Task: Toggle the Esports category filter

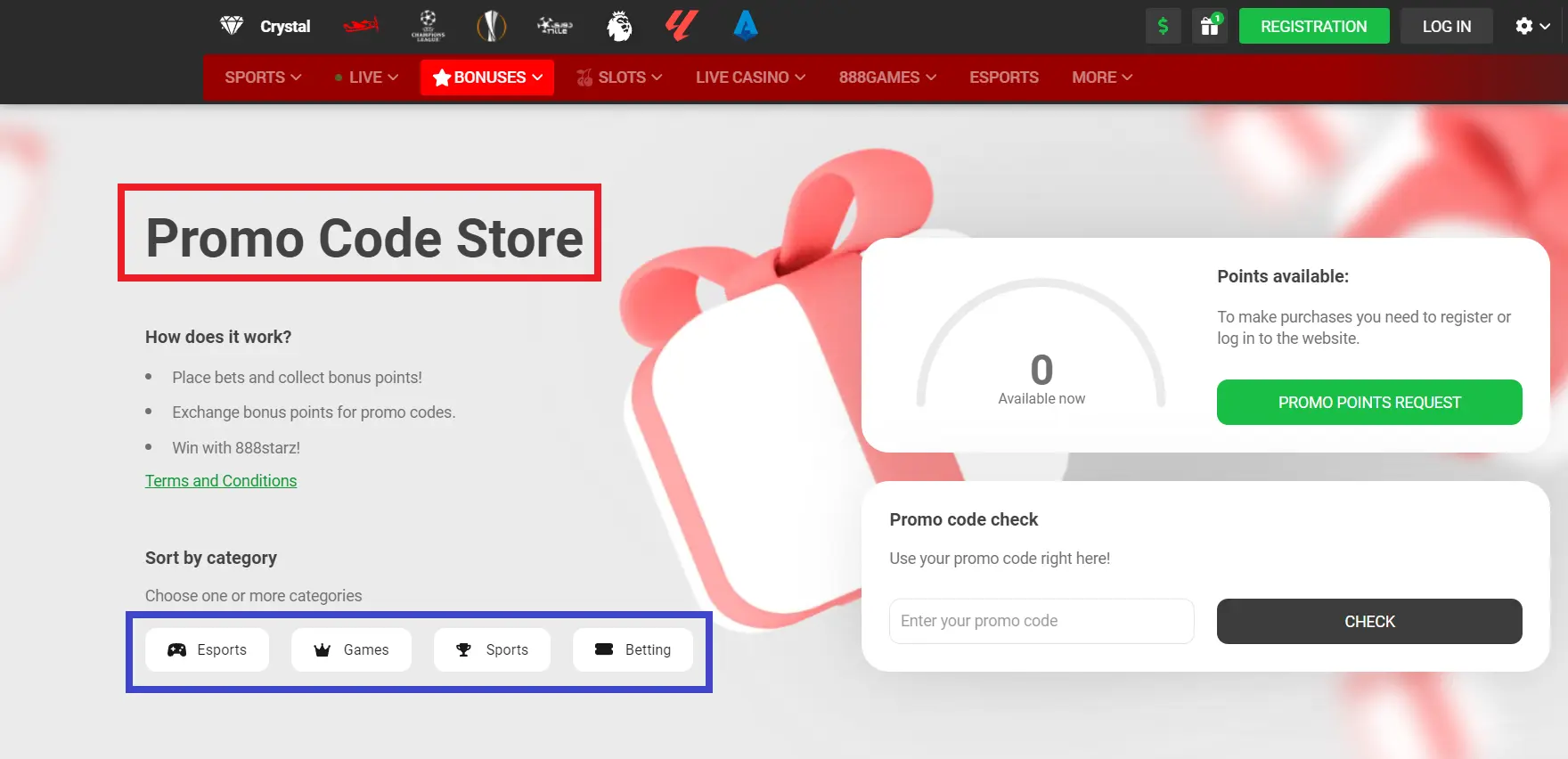Action: [207, 649]
